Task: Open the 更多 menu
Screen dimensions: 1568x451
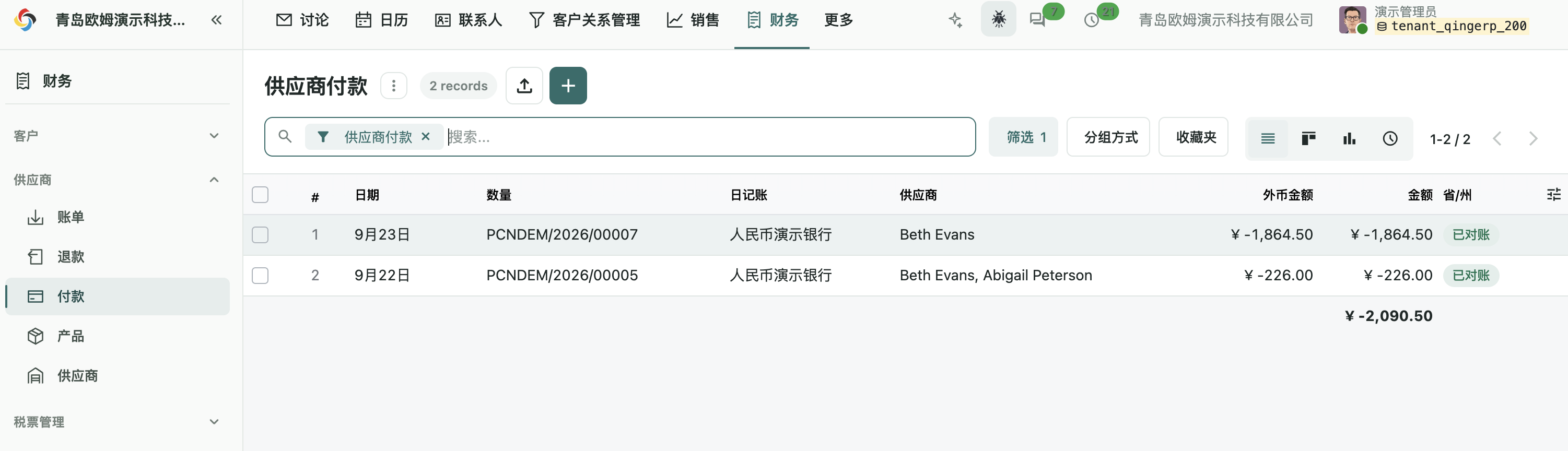Action: [x=838, y=20]
